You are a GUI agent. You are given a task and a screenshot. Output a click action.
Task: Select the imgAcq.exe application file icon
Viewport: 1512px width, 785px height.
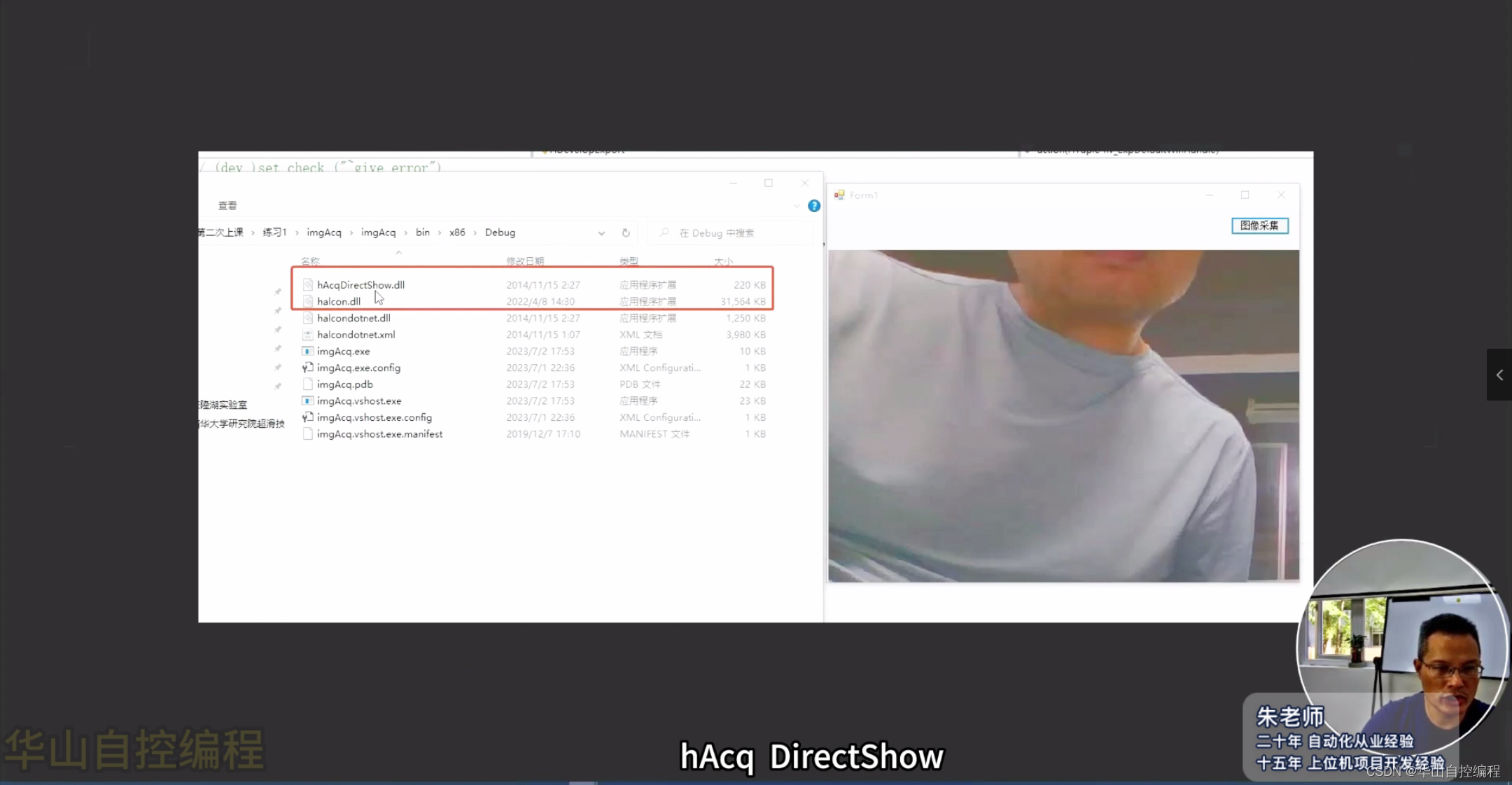tap(307, 352)
